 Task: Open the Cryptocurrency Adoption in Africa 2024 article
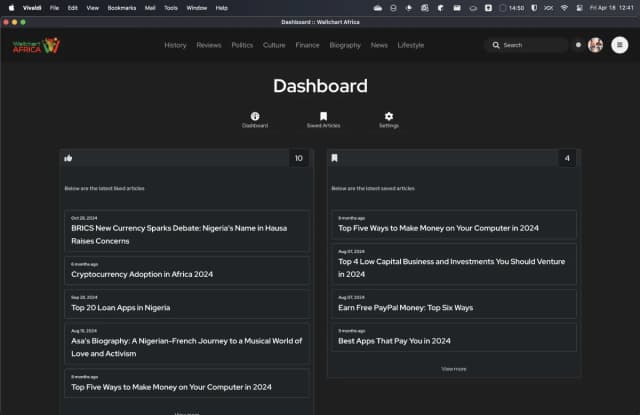click(x=142, y=274)
